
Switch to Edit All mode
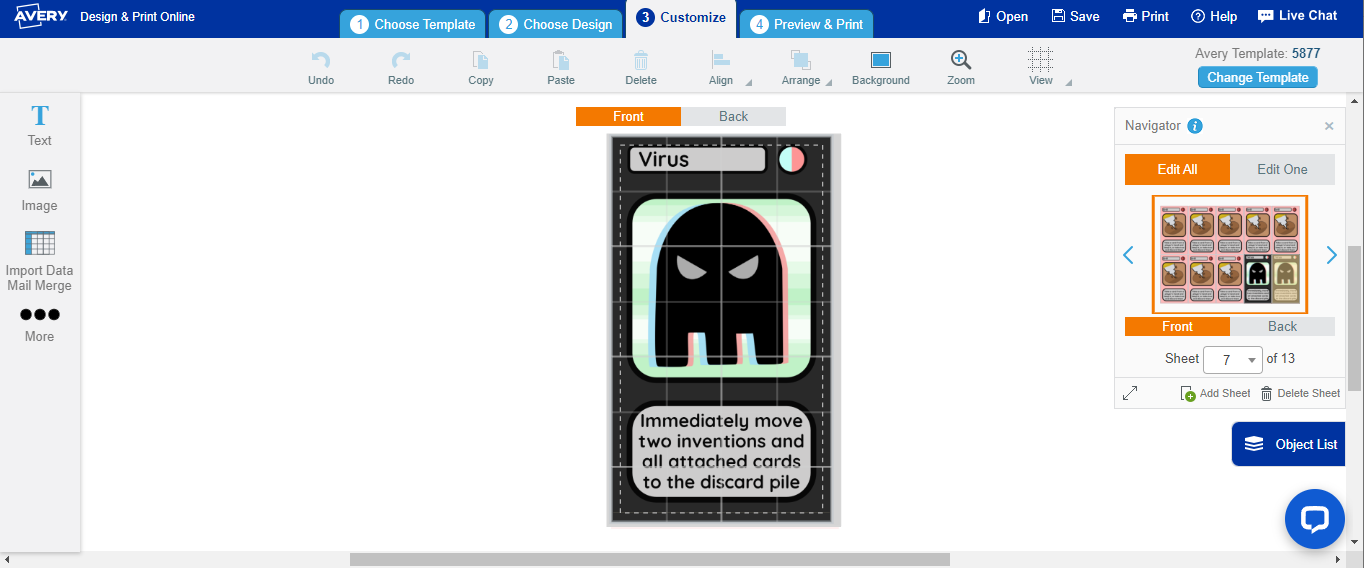(1177, 169)
